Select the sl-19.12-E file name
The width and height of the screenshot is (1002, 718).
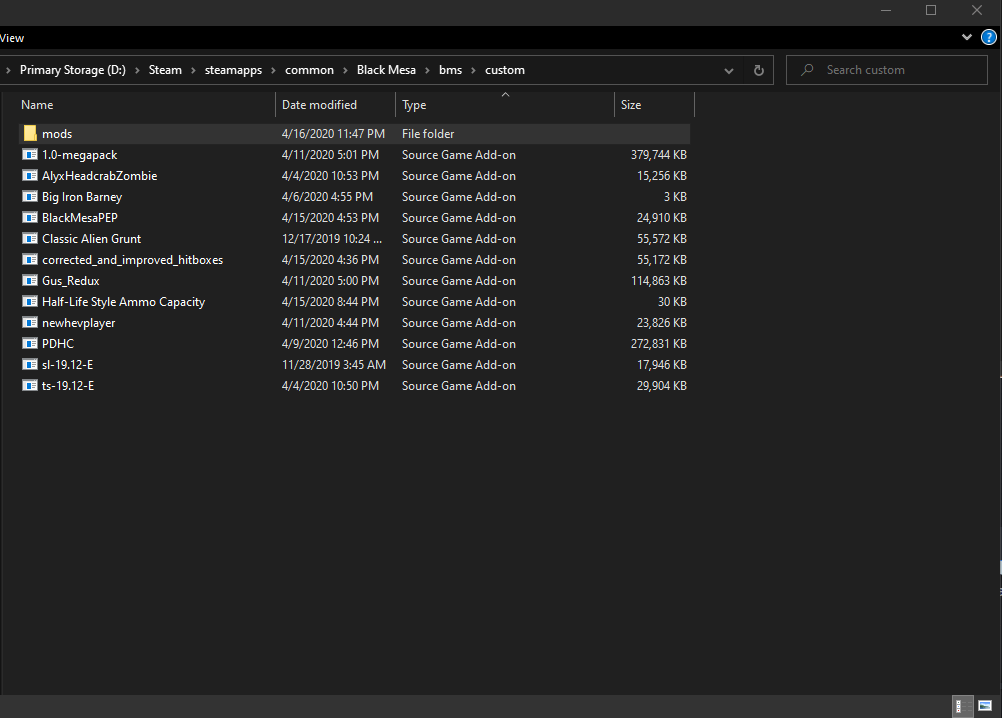point(68,365)
